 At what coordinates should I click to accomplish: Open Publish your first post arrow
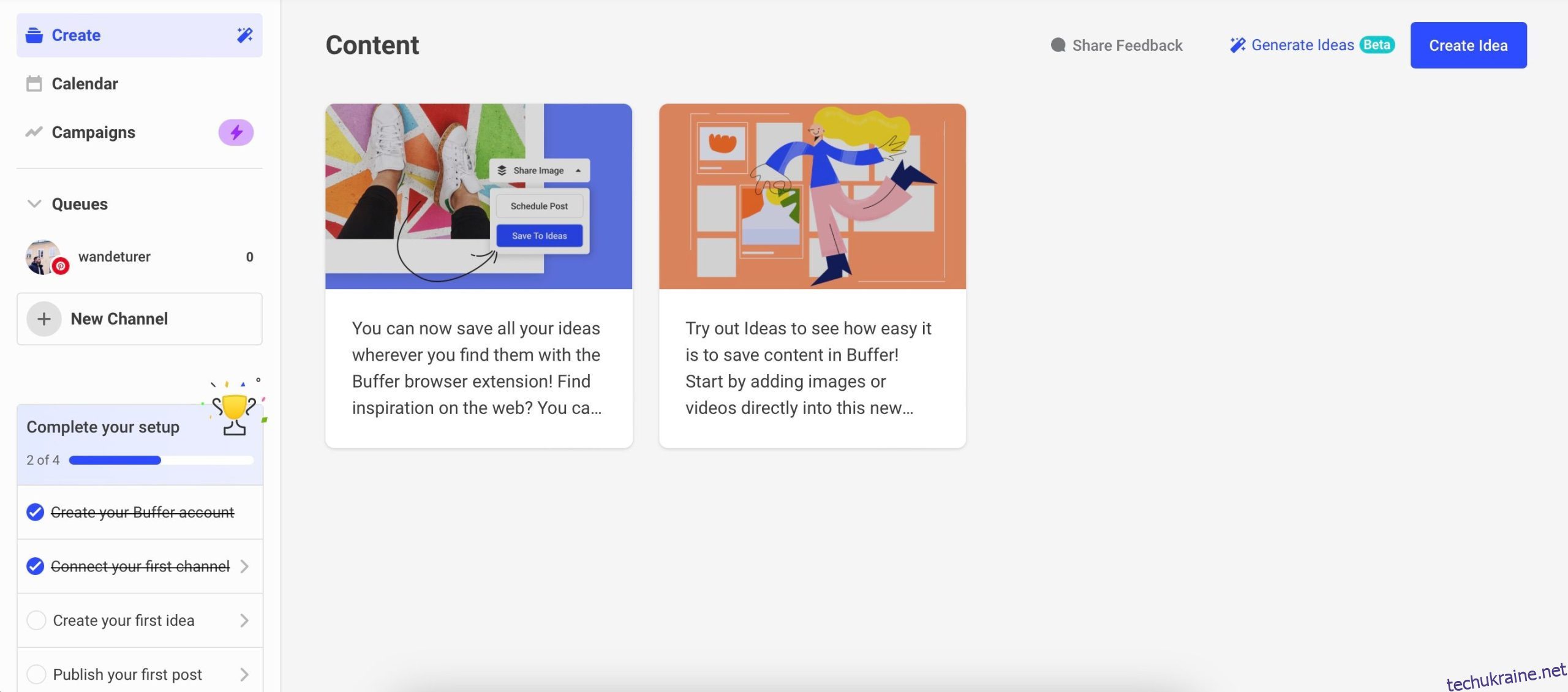(244, 674)
